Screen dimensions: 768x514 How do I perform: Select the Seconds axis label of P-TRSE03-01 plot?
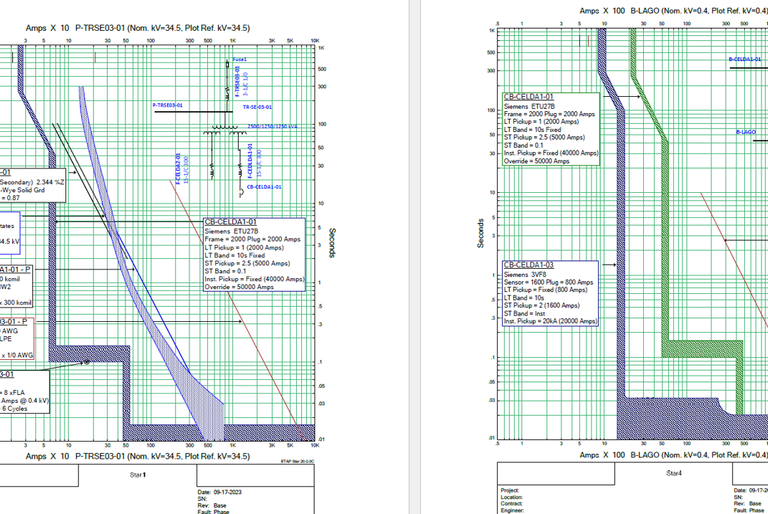tap(332, 243)
